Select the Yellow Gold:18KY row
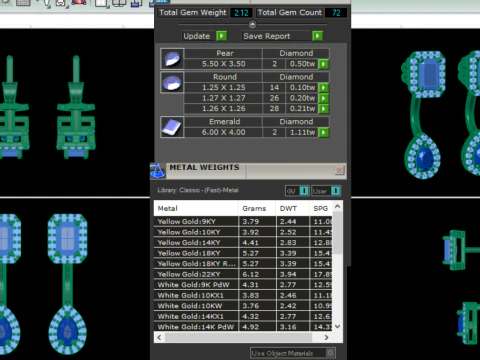The image size is (480, 360). point(243,253)
